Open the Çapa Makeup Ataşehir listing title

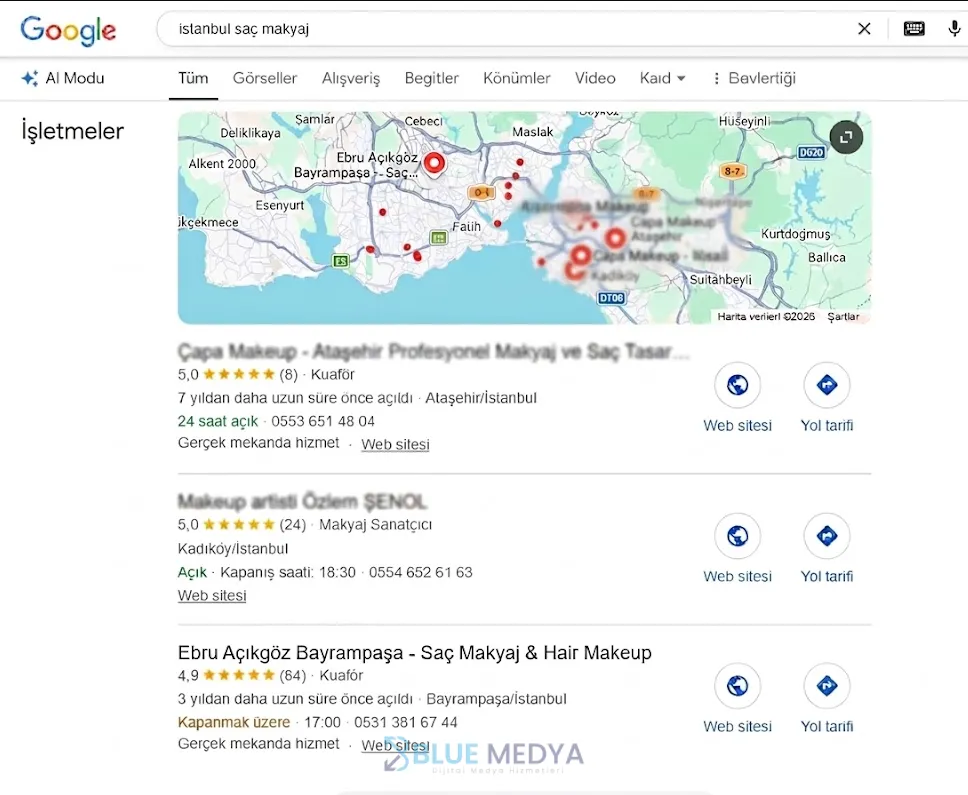coord(433,352)
